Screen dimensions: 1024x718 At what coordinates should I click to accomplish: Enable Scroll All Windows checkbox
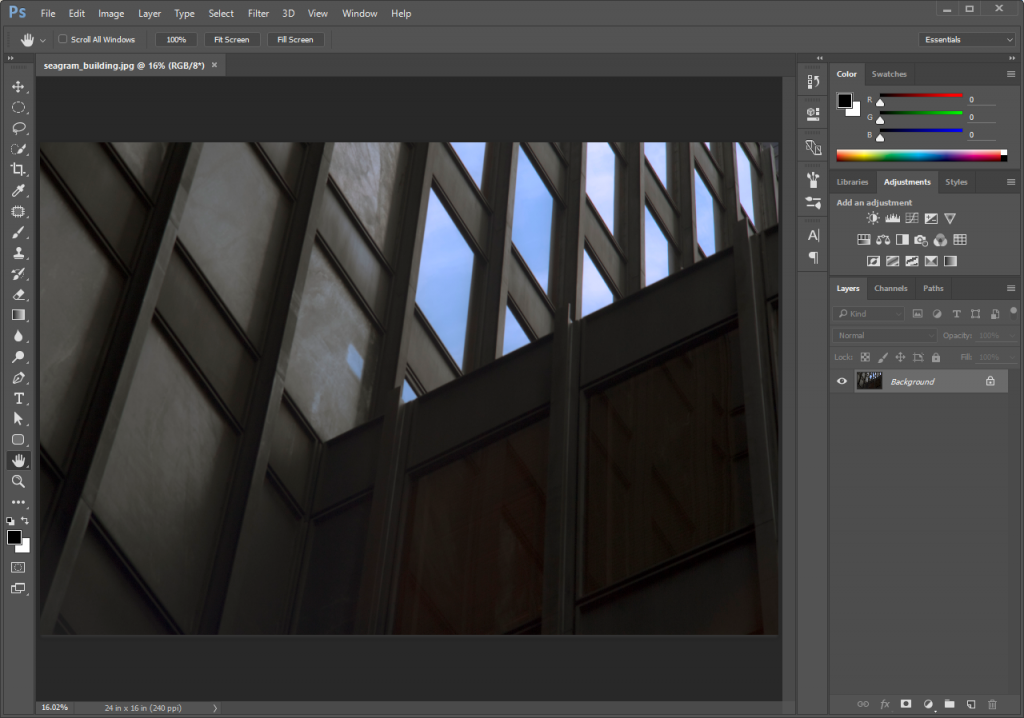[x=63, y=40]
